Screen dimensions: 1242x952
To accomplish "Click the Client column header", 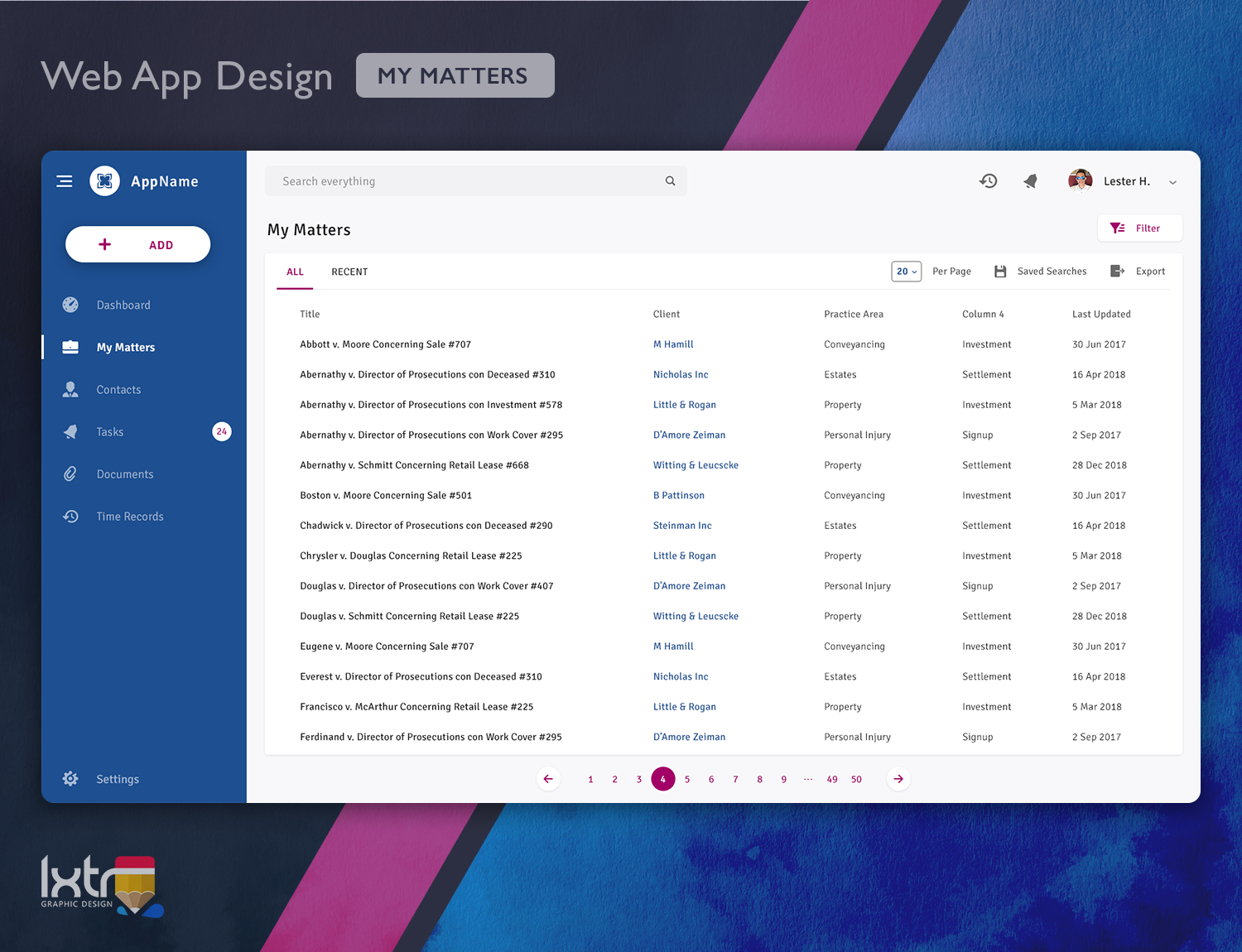I will (667, 315).
